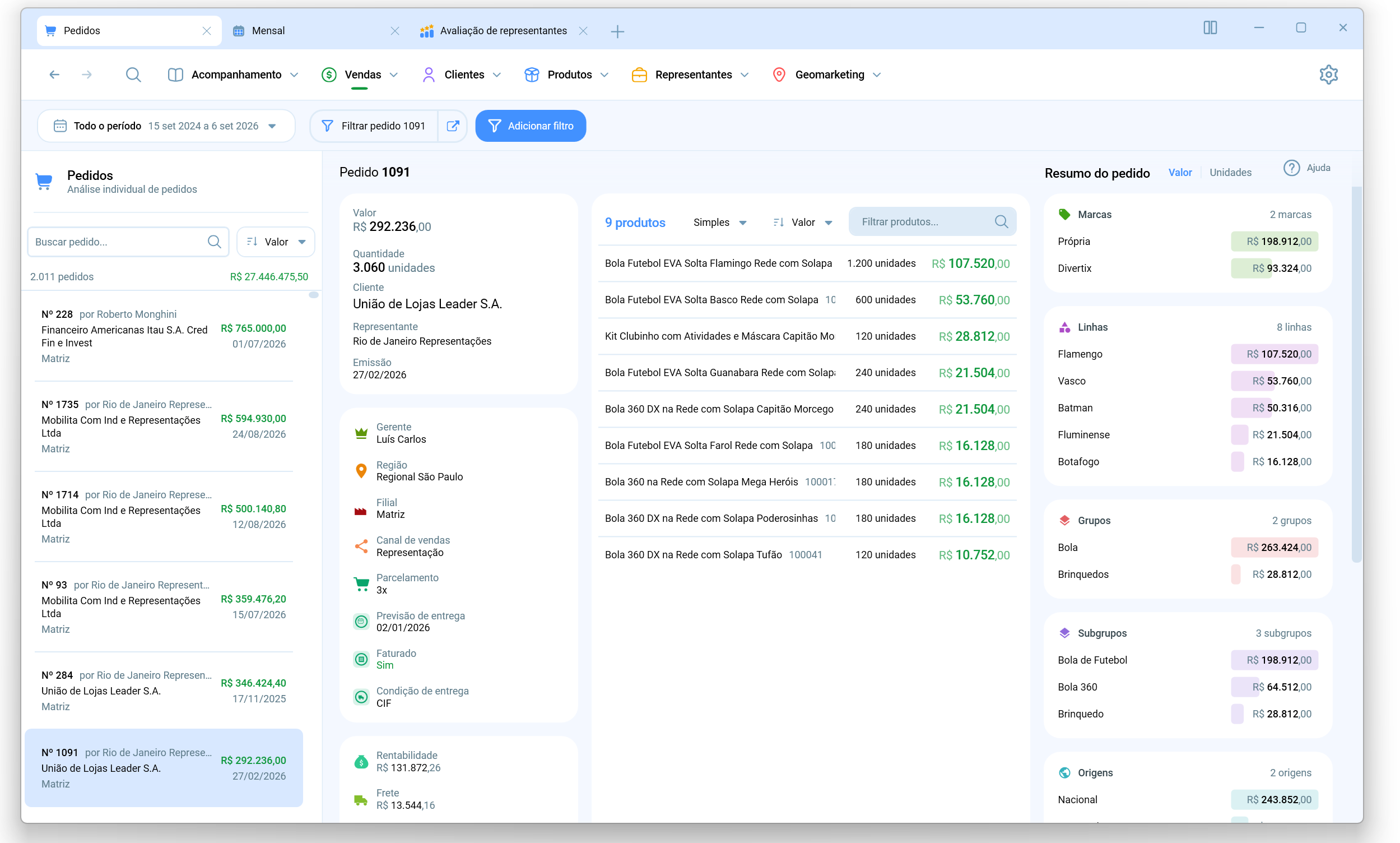Open the Vendas menu
Image resolution: width=1400 pixels, height=843 pixels.
click(359, 75)
